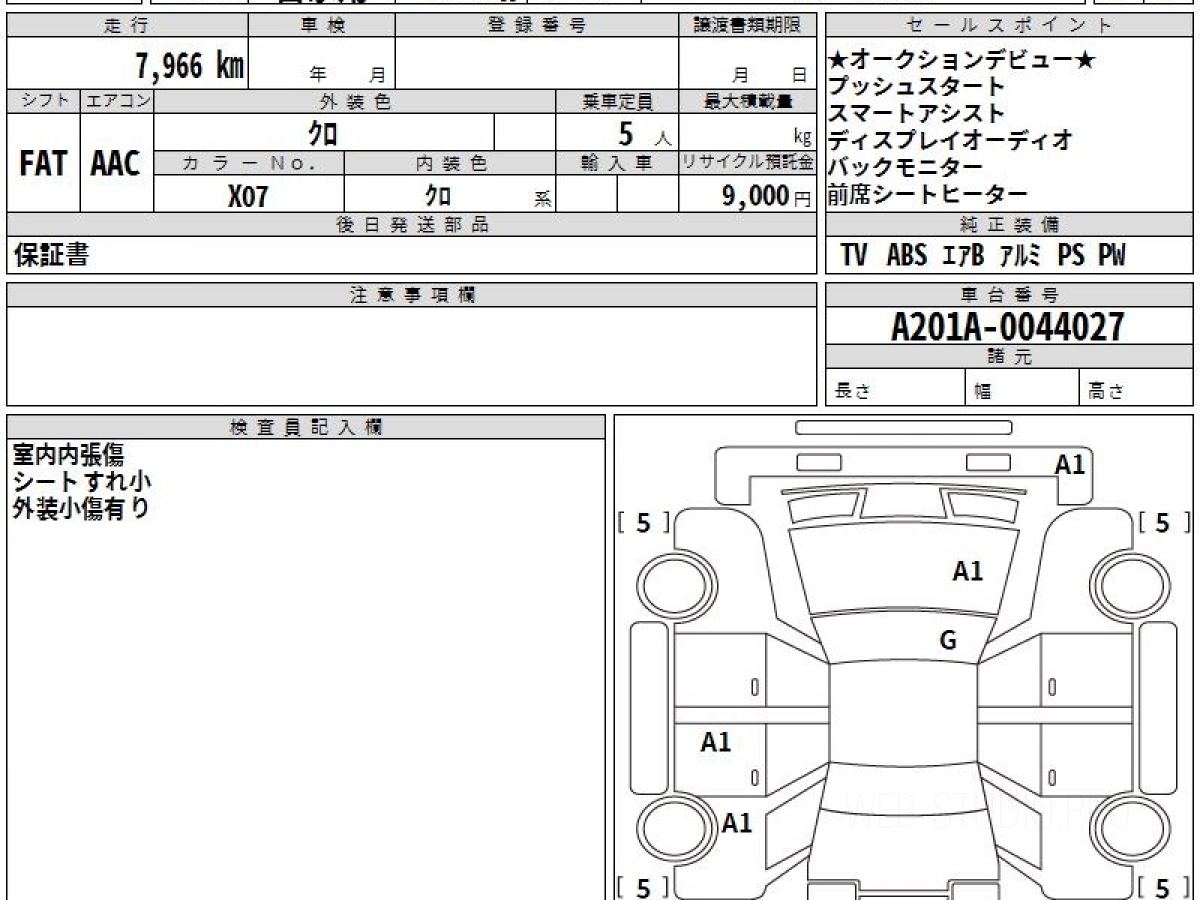Click the シフト header cell

44,101
